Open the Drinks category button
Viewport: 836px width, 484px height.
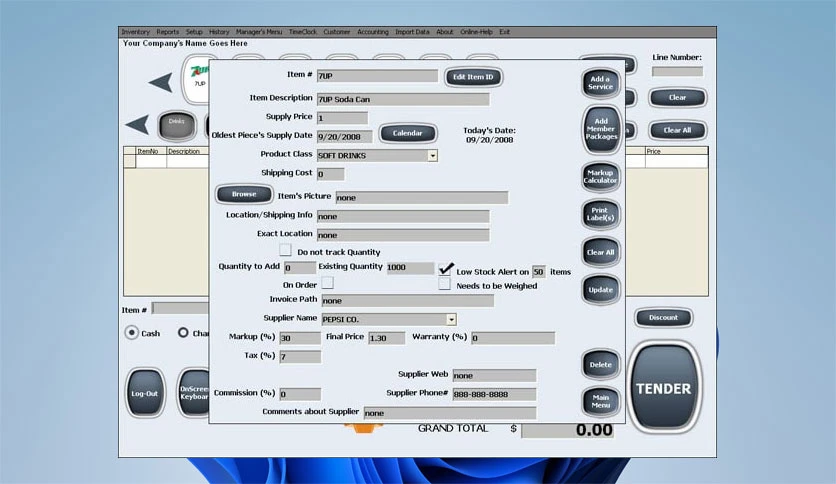[176, 125]
